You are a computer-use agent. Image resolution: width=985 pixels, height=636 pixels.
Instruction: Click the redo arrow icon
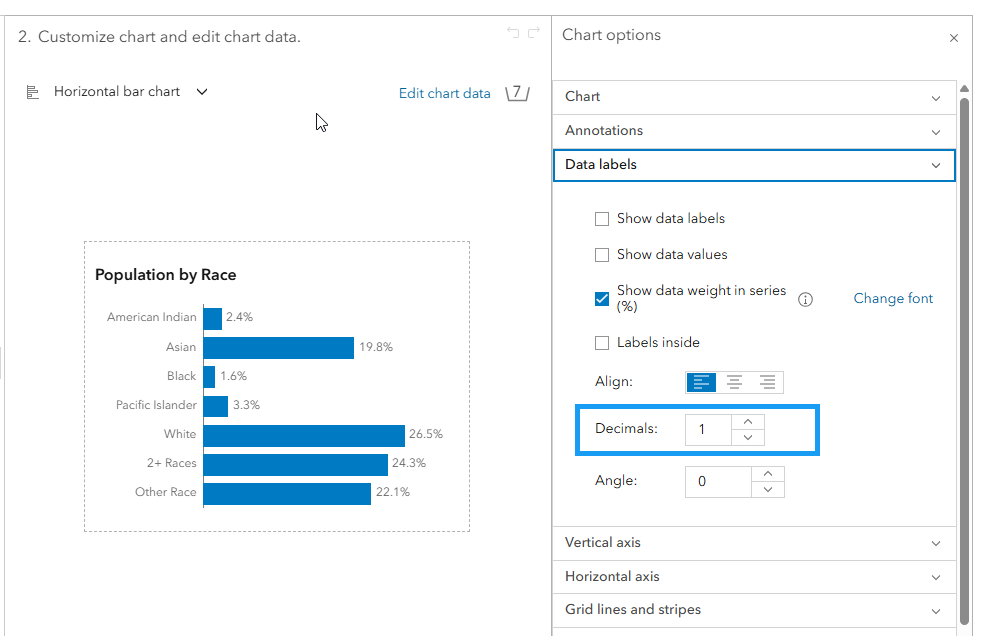click(x=534, y=34)
